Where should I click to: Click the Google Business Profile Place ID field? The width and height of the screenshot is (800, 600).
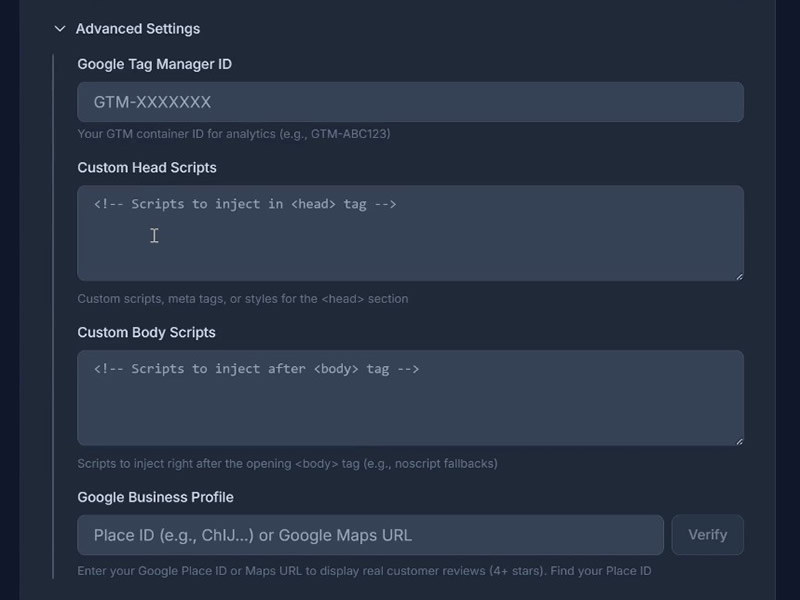[x=370, y=535]
